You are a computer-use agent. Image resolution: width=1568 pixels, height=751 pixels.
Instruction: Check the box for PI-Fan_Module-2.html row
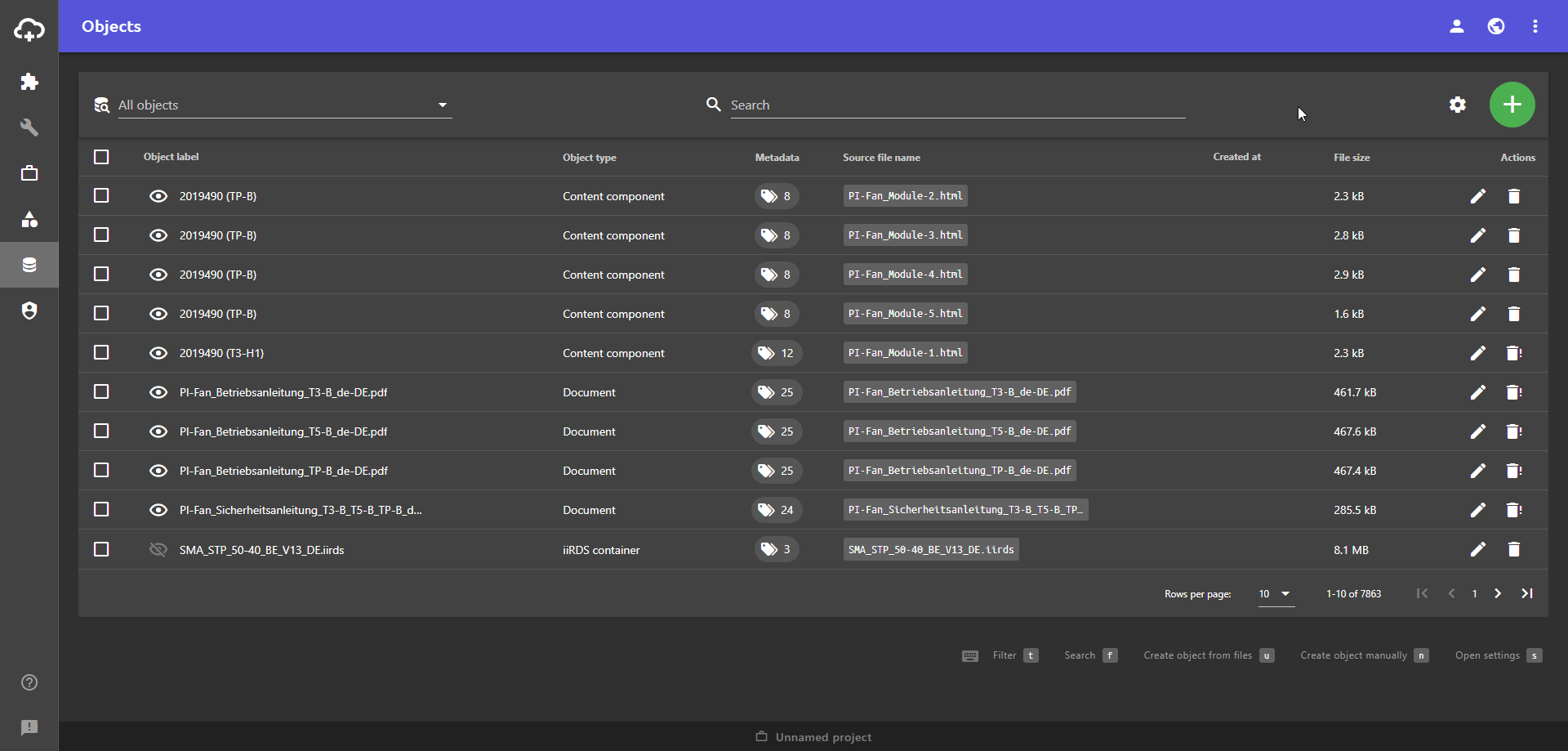pyautogui.click(x=101, y=196)
